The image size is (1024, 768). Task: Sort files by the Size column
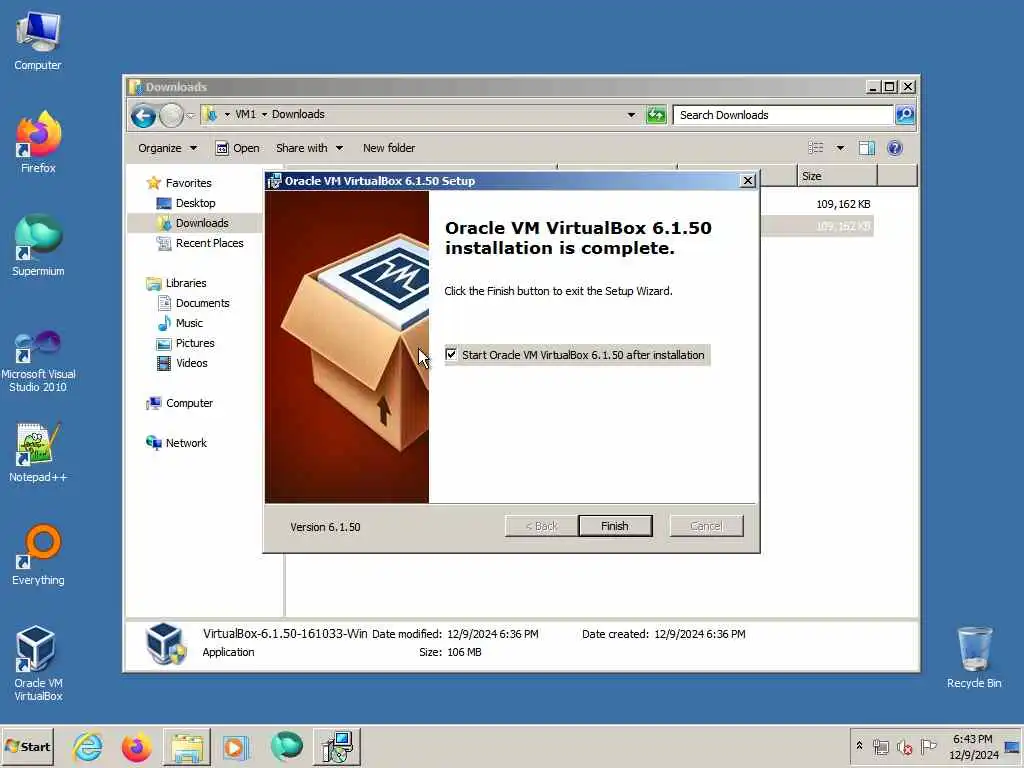tap(837, 176)
